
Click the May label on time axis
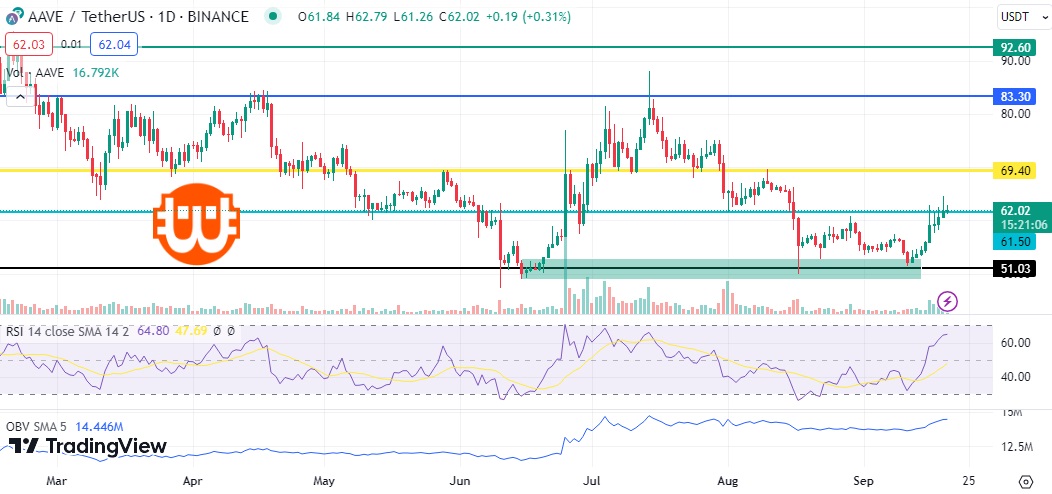coord(325,481)
